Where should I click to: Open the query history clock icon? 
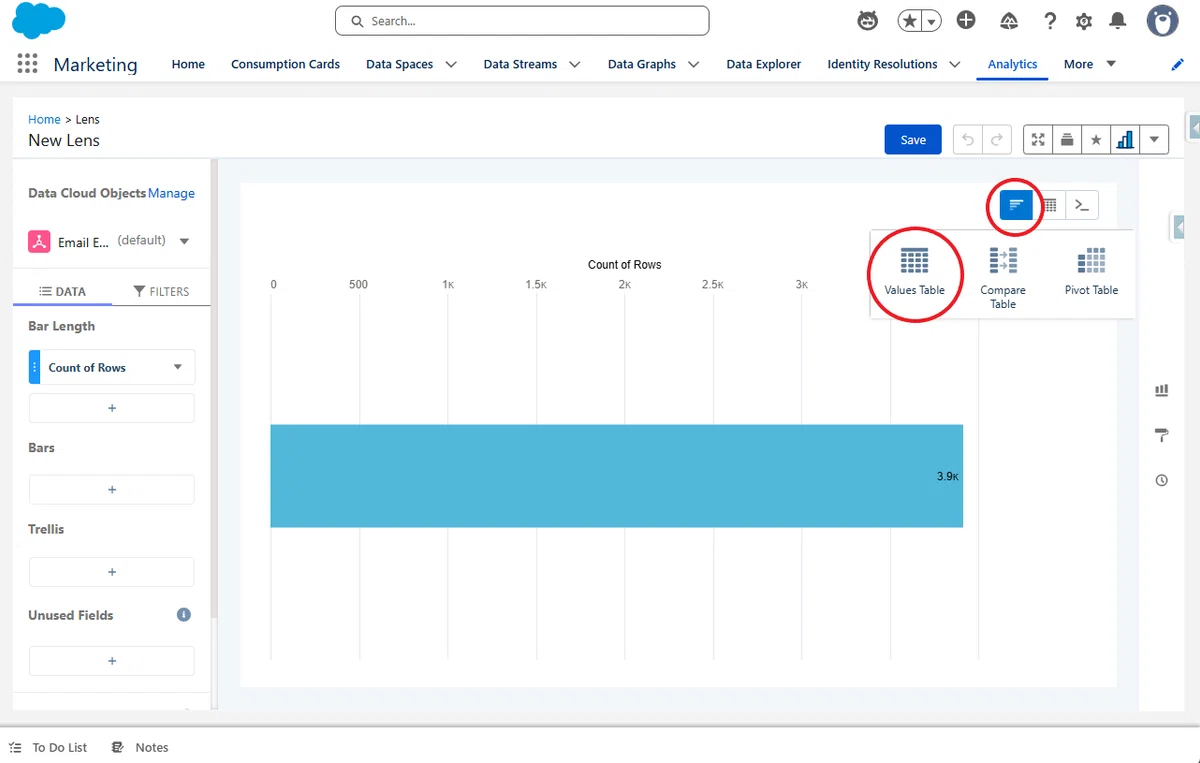[1161, 480]
